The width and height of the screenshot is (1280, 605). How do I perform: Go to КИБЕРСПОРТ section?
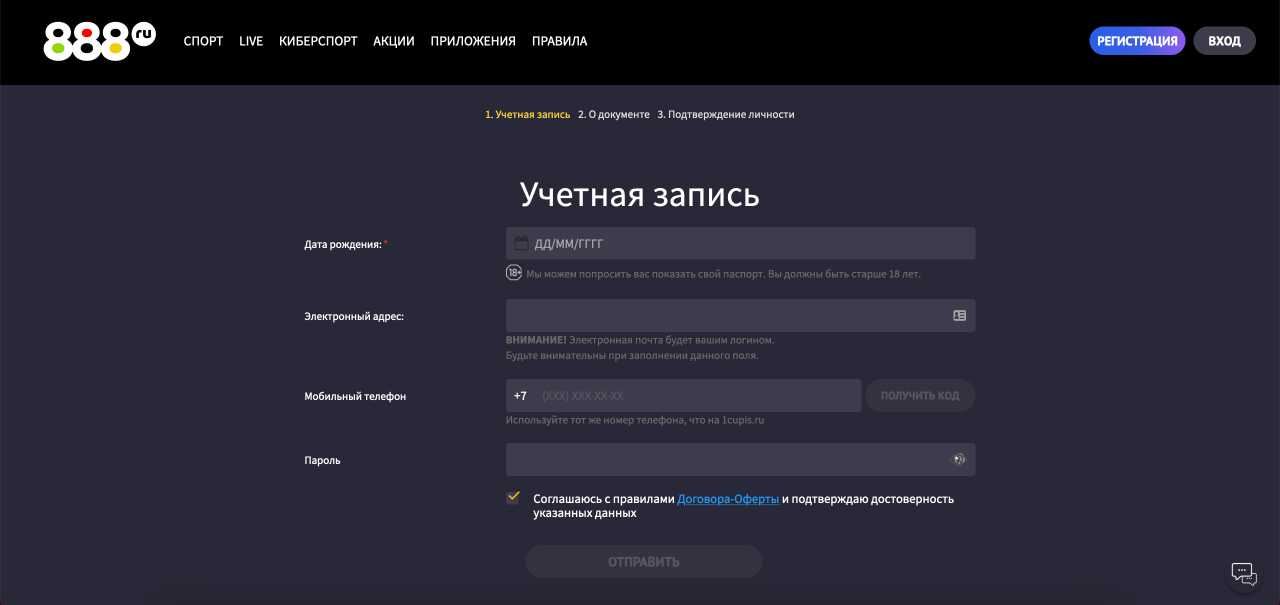[318, 41]
